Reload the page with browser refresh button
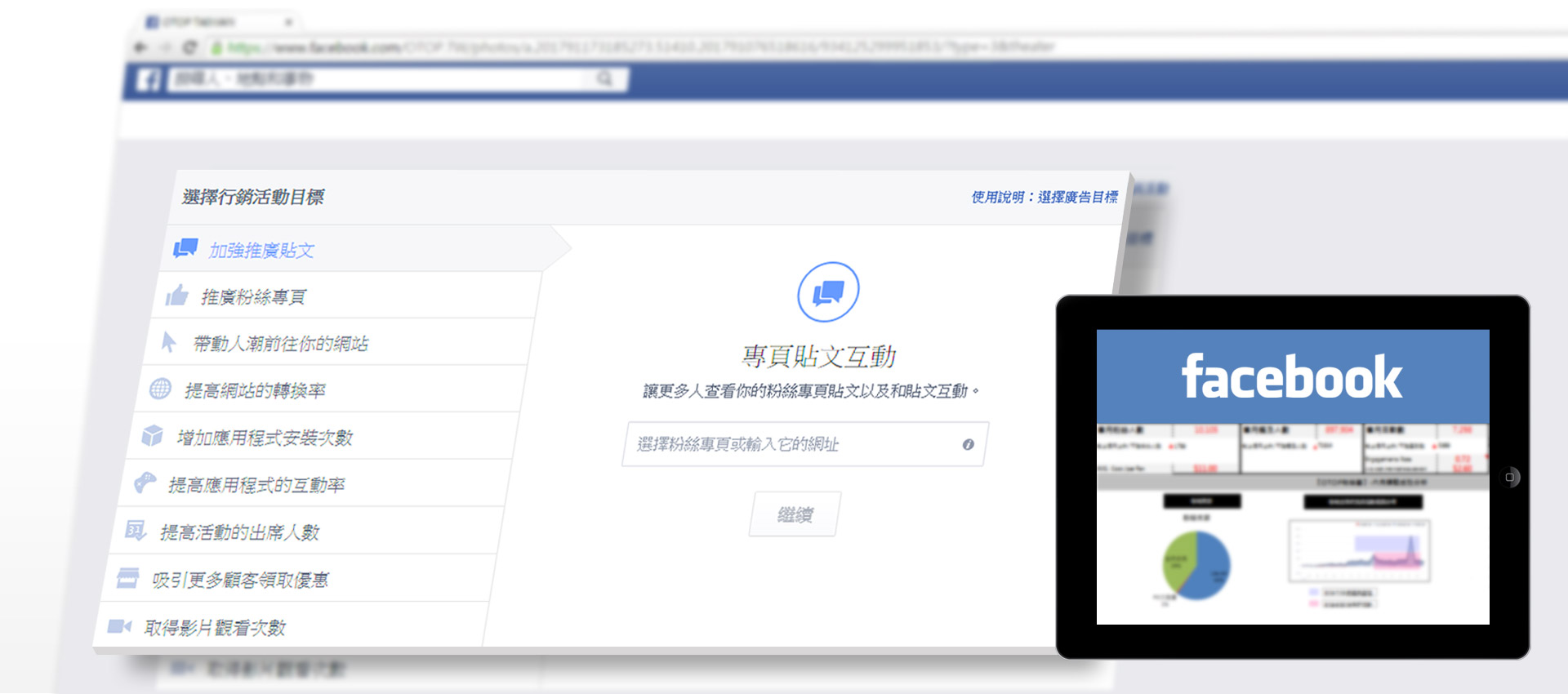Viewport: 1568px width, 694px height. (190, 47)
